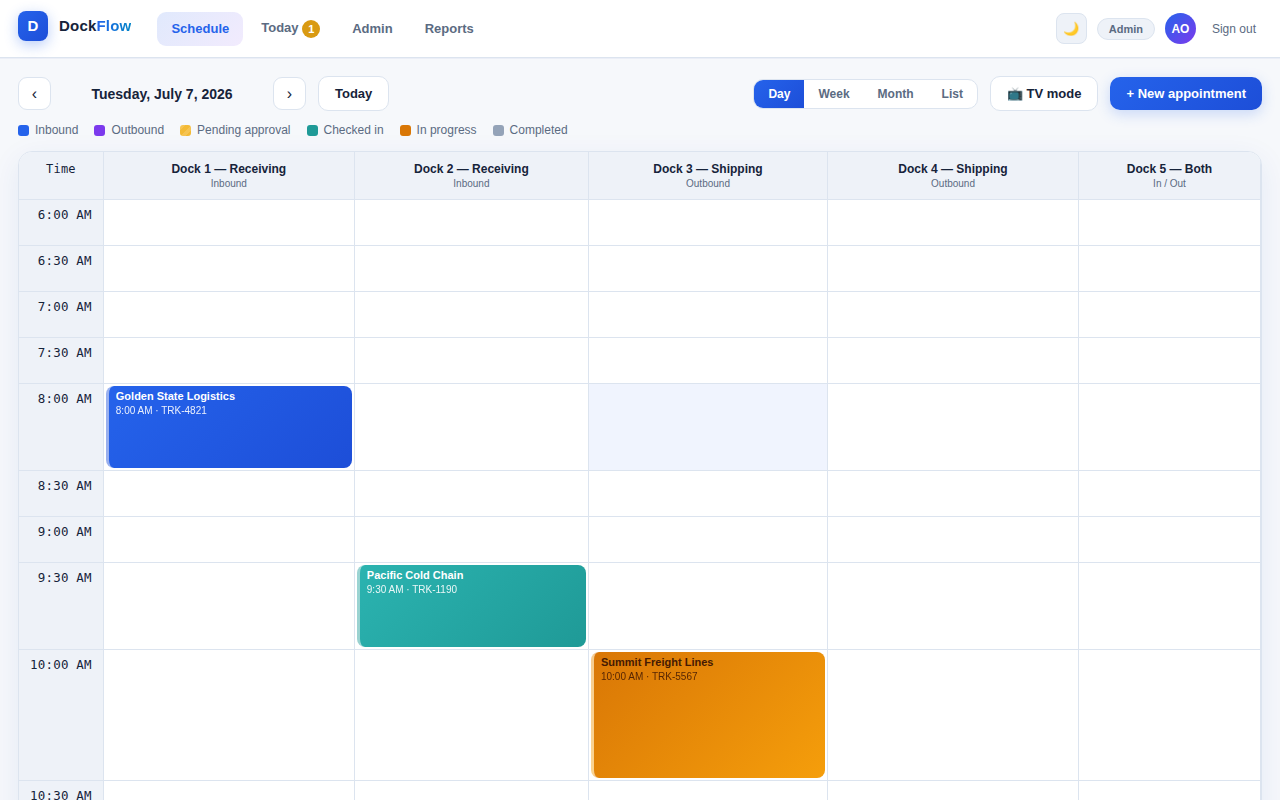Go to the next day arrow
The height and width of the screenshot is (800, 1280).
pyautogui.click(x=289, y=94)
